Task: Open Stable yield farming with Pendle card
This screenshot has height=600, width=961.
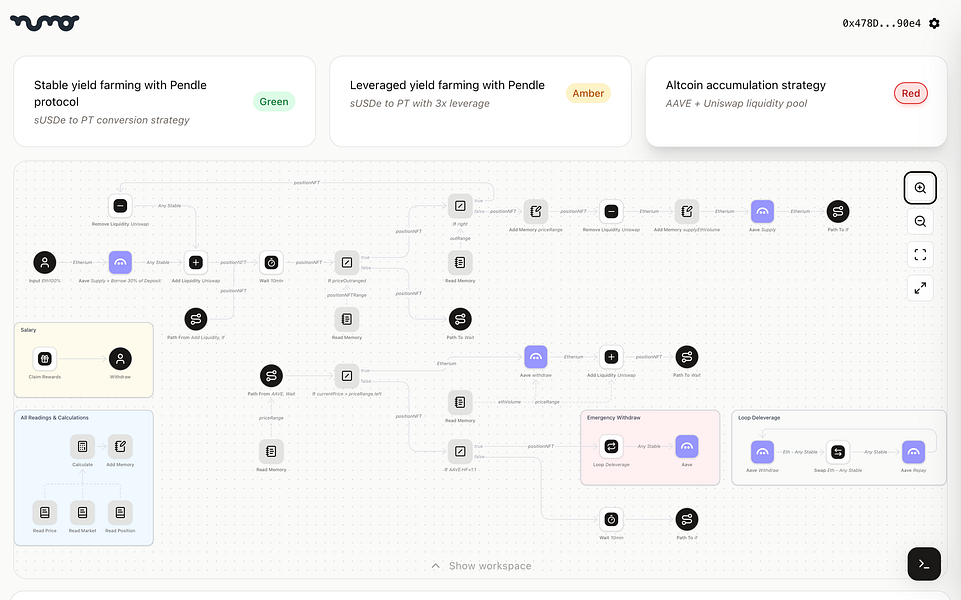Action: (164, 102)
